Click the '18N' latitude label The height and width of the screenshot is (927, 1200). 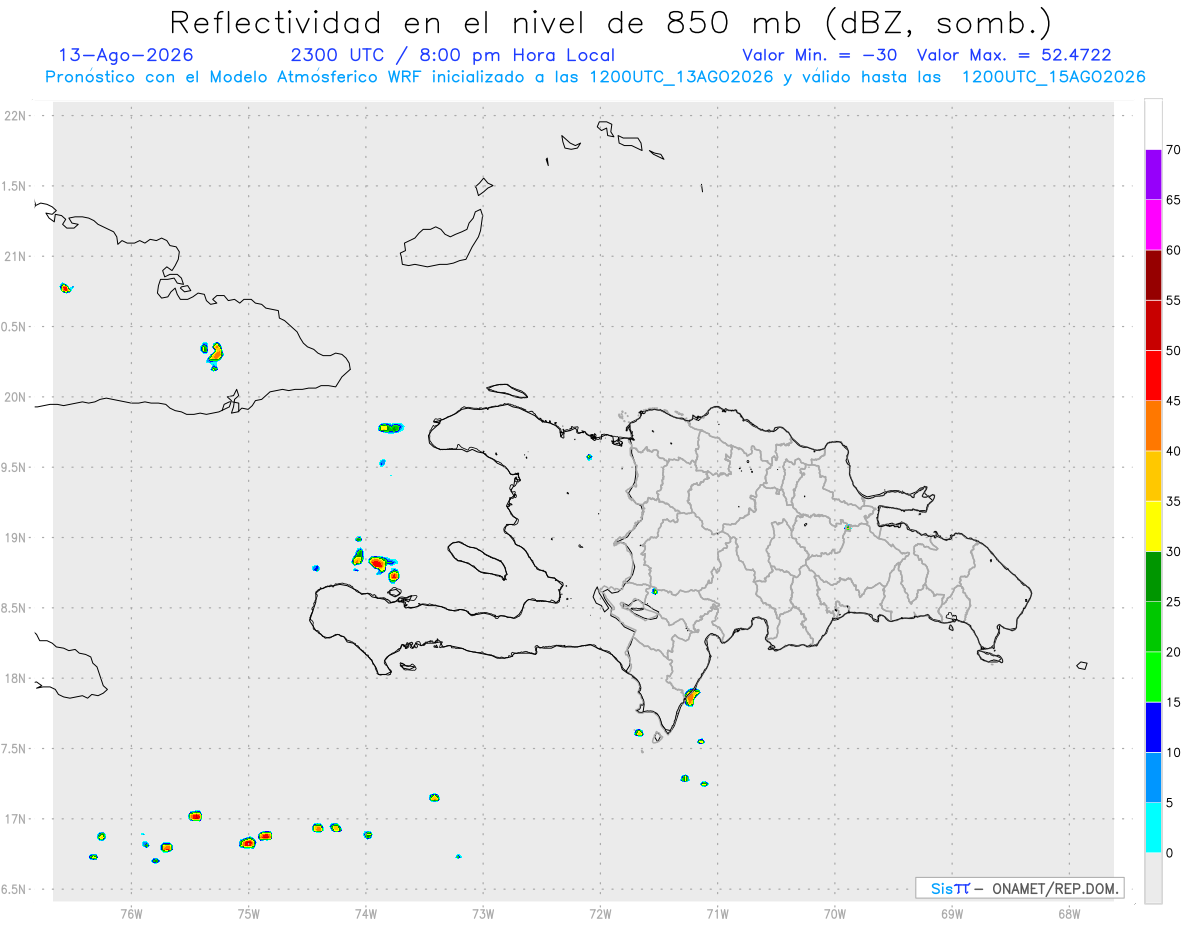pos(17,679)
